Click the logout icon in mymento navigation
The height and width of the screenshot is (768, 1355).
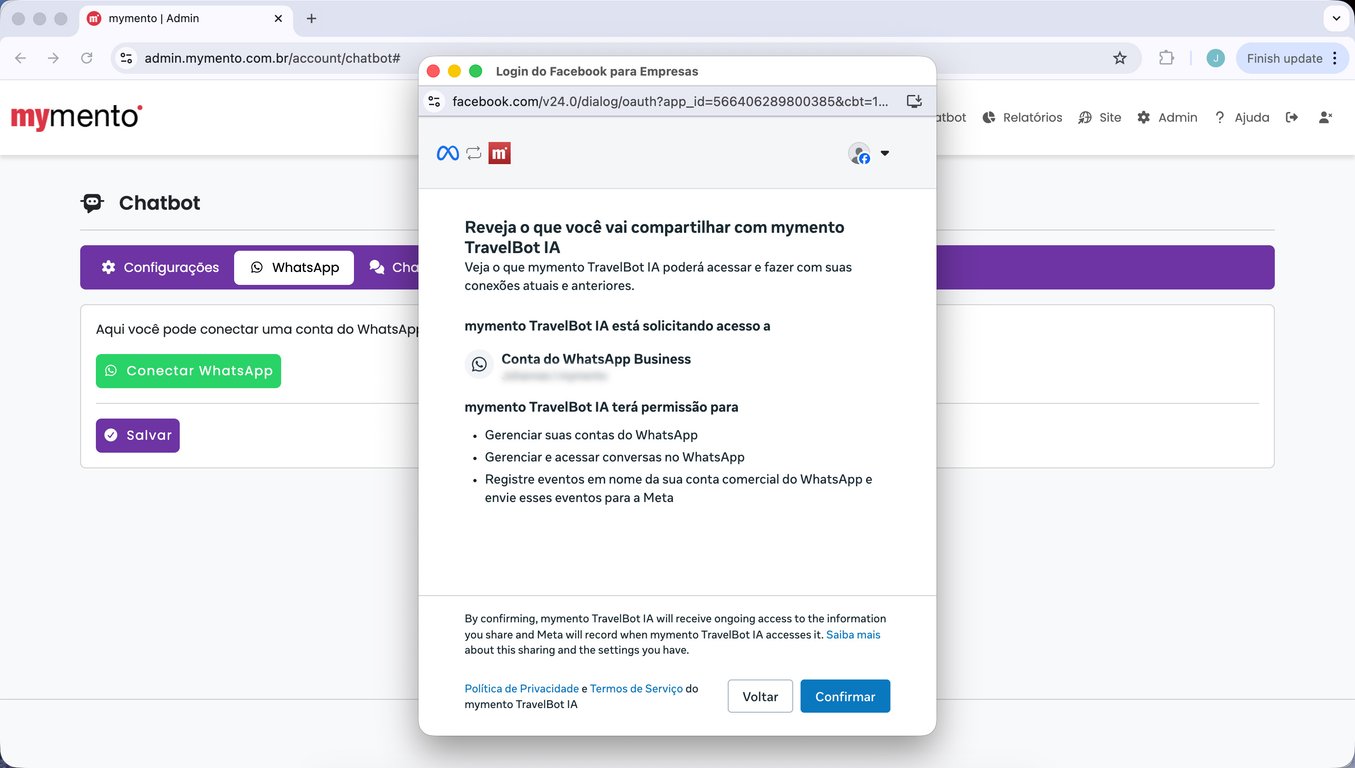click(x=1292, y=117)
